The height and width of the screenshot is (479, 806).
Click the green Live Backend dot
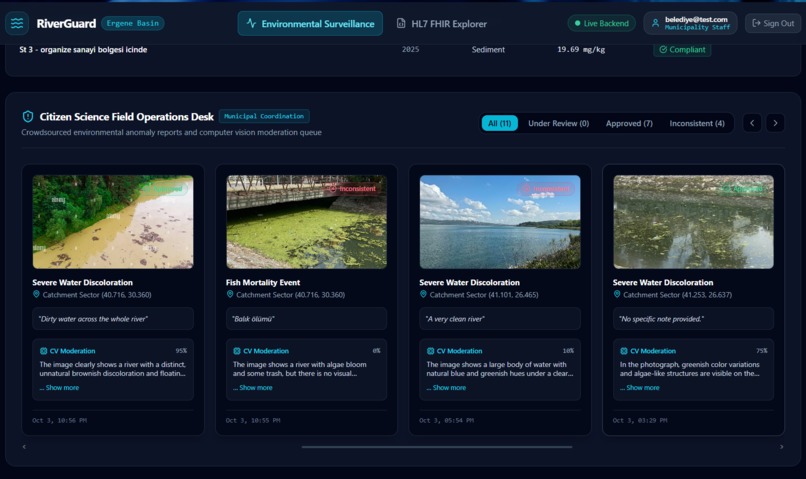pyautogui.click(x=577, y=23)
